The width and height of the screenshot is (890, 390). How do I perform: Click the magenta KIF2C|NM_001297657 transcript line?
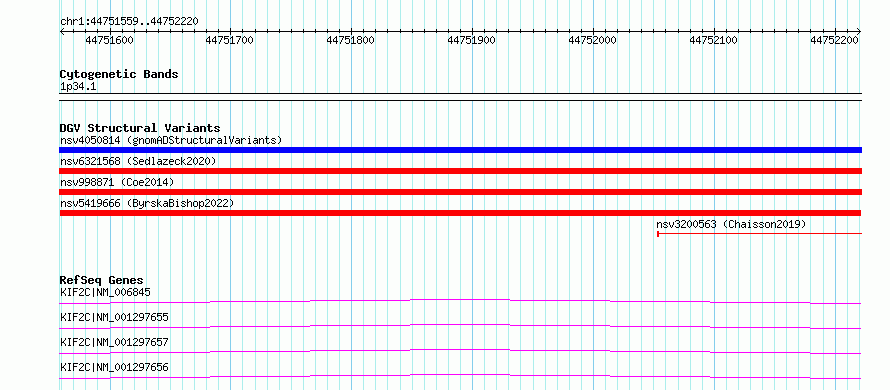[460, 351]
